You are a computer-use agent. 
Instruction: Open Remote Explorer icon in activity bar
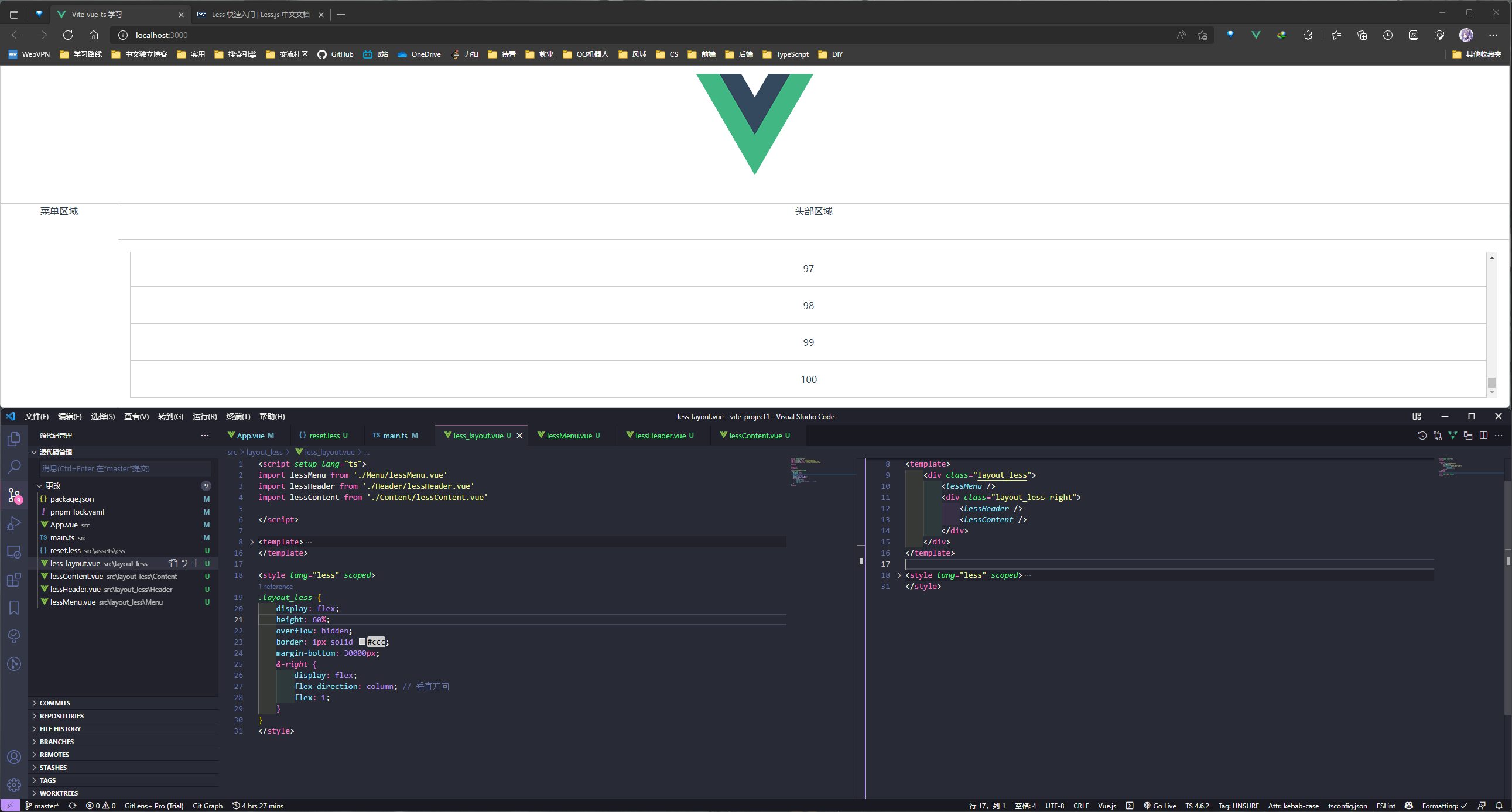[14, 552]
